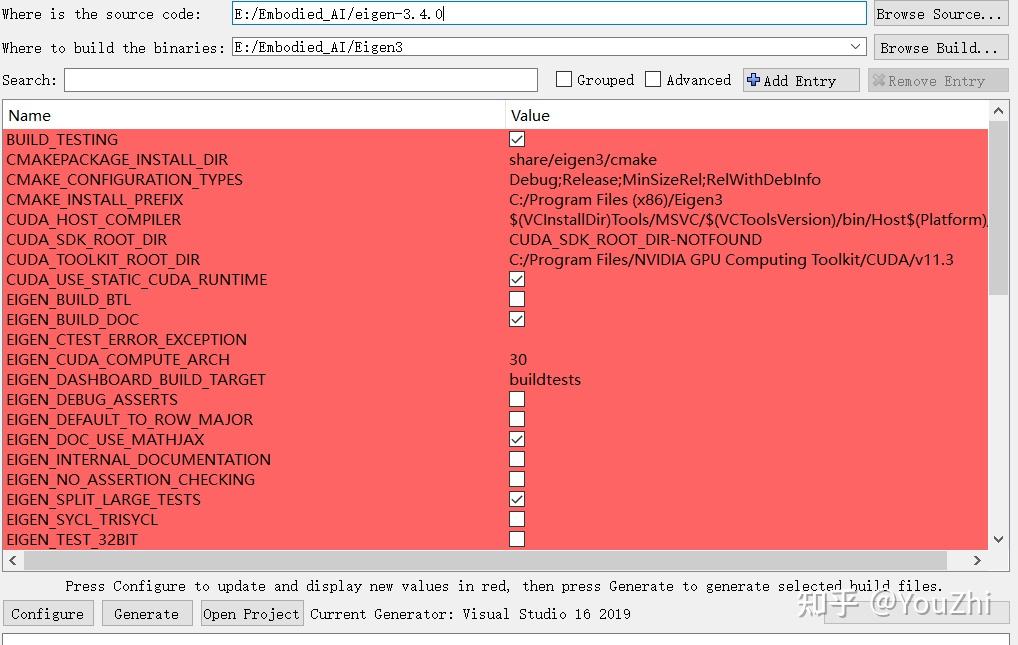Disable the BUILD_TESTING checkbox

[517, 139]
